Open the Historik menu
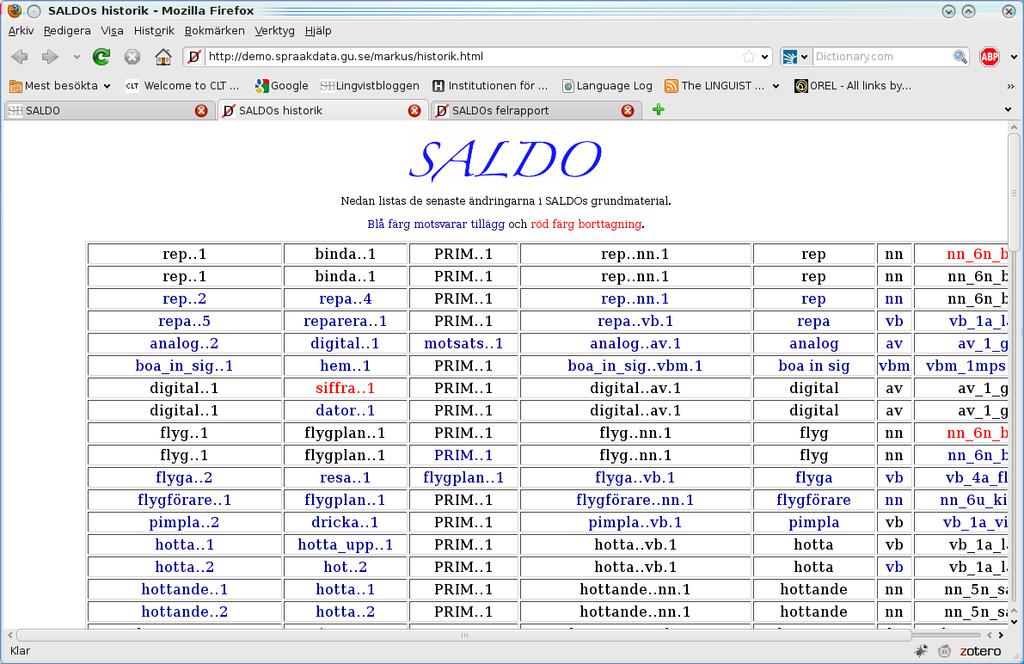1024x664 pixels. point(154,31)
